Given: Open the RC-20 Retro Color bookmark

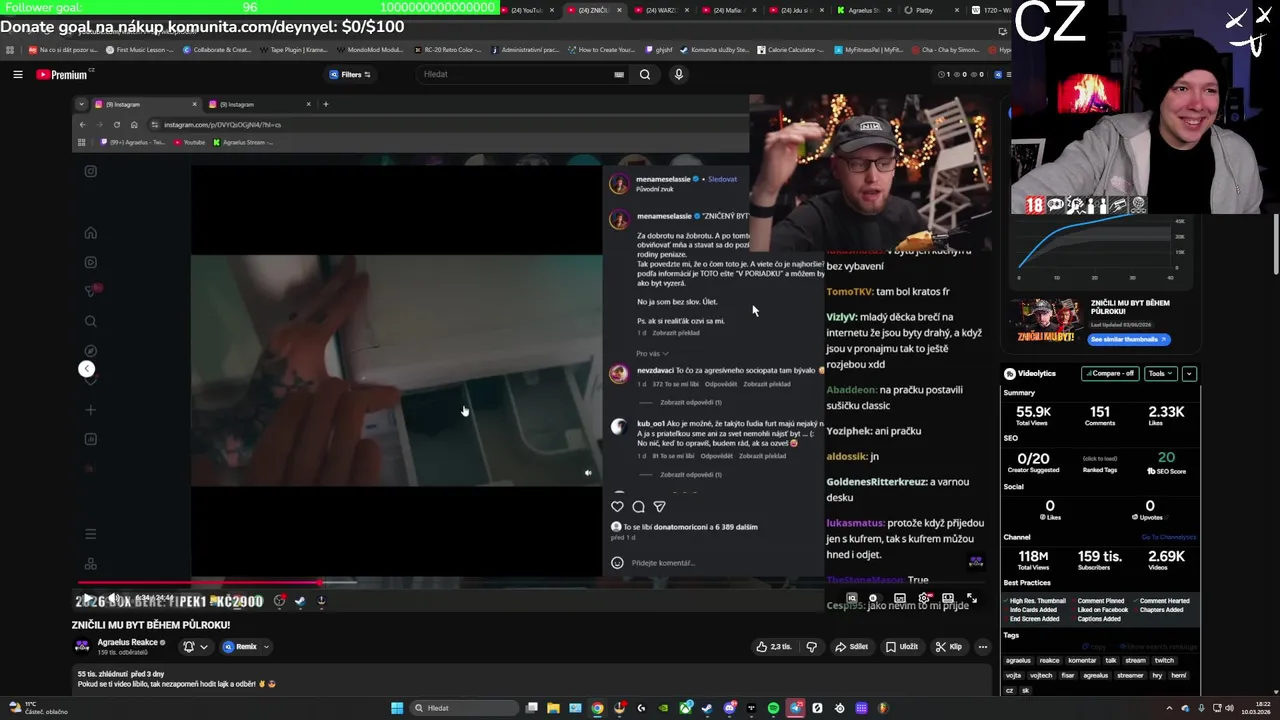Looking at the screenshot, I should coord(448,49).
